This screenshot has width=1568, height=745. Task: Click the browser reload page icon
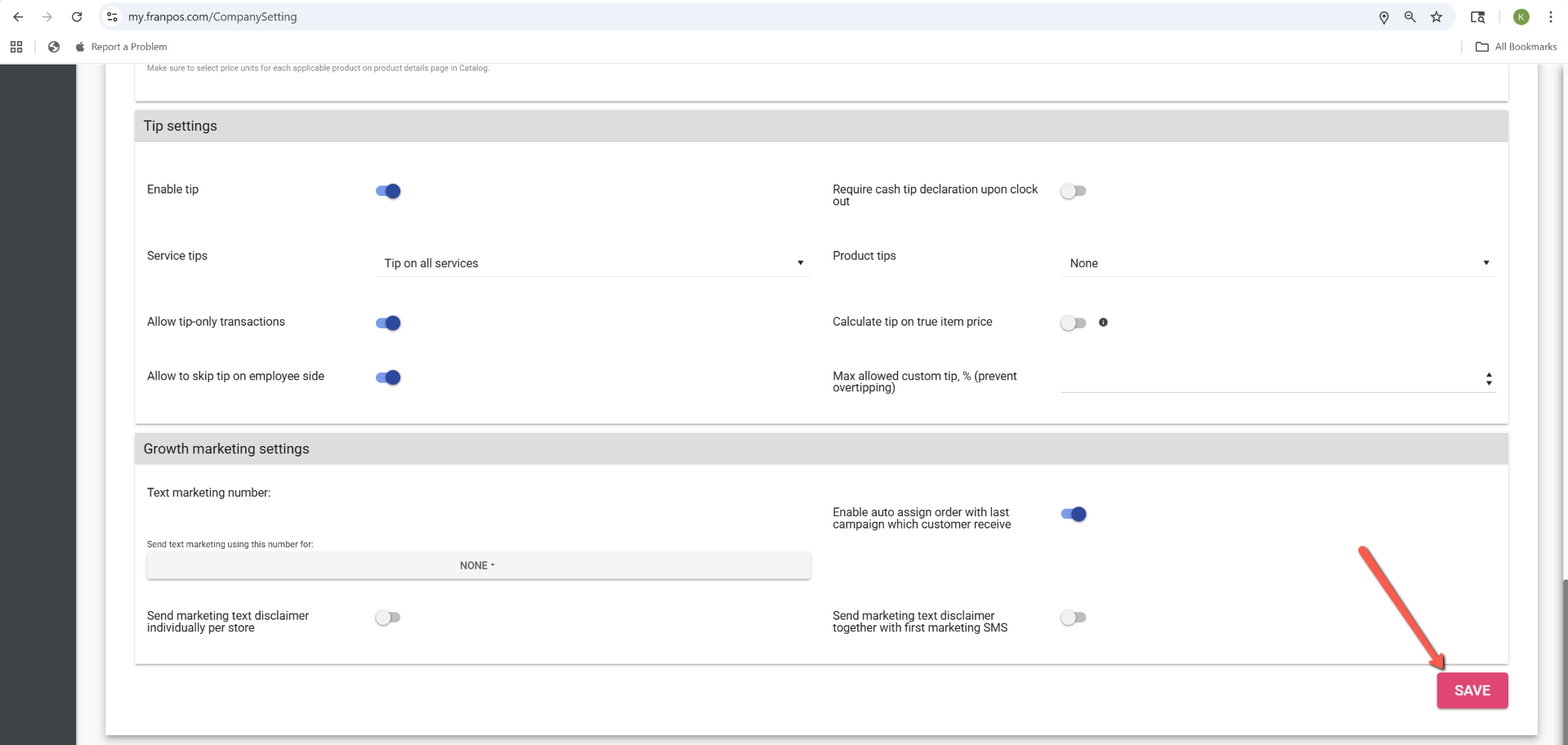77,17
